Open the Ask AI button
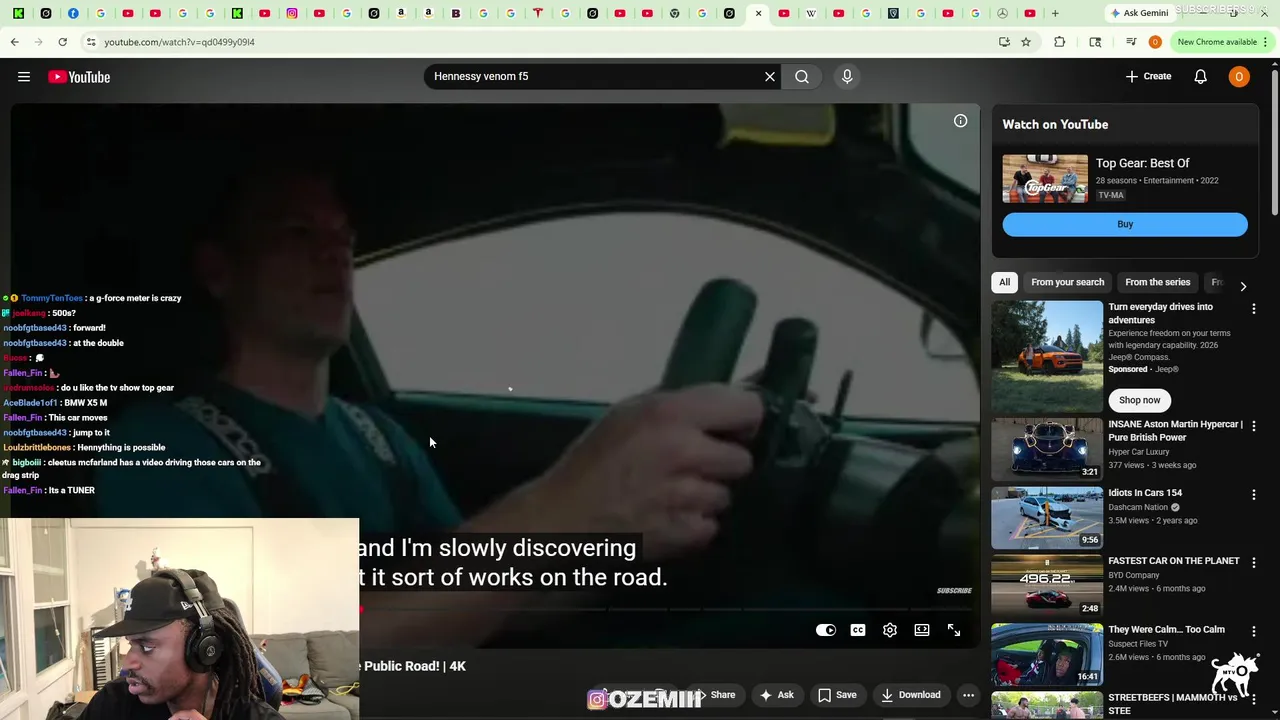 [777, 695]
